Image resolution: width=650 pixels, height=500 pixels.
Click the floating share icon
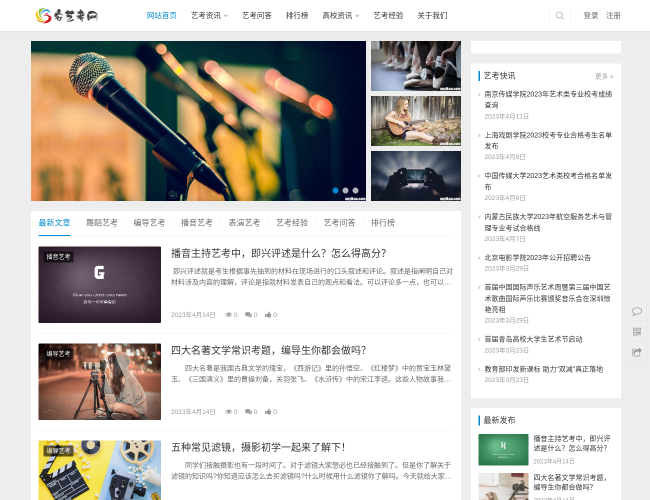[x=637, y=352]
